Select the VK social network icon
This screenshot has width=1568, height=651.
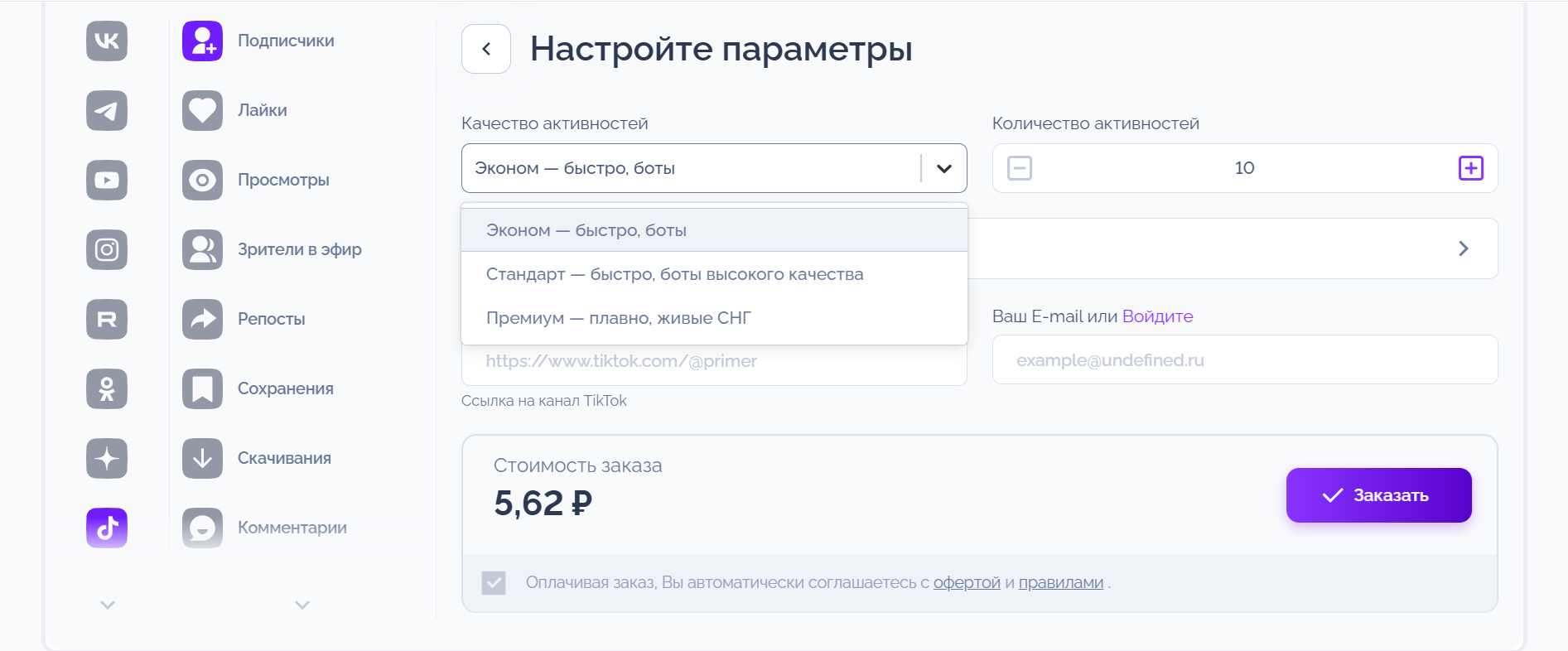(107, 41)
